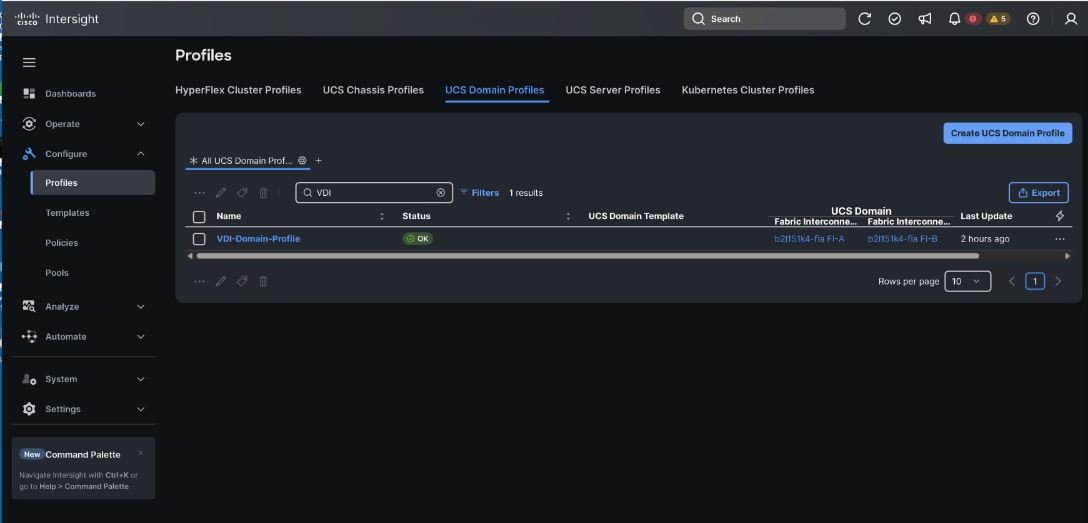Switch to HyperFlex Cluster Profiles tab
Screen dimensions: 1088x523
[x=238, y=90]
